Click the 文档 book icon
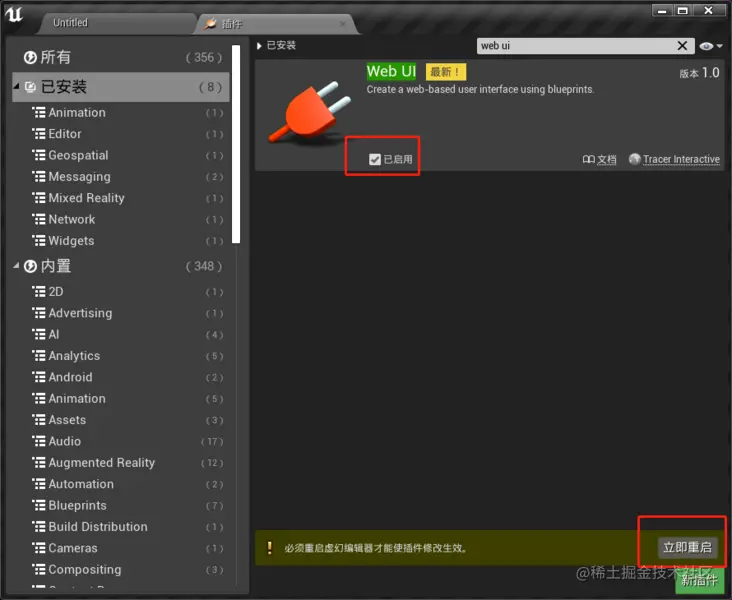 tap(589, 160)
